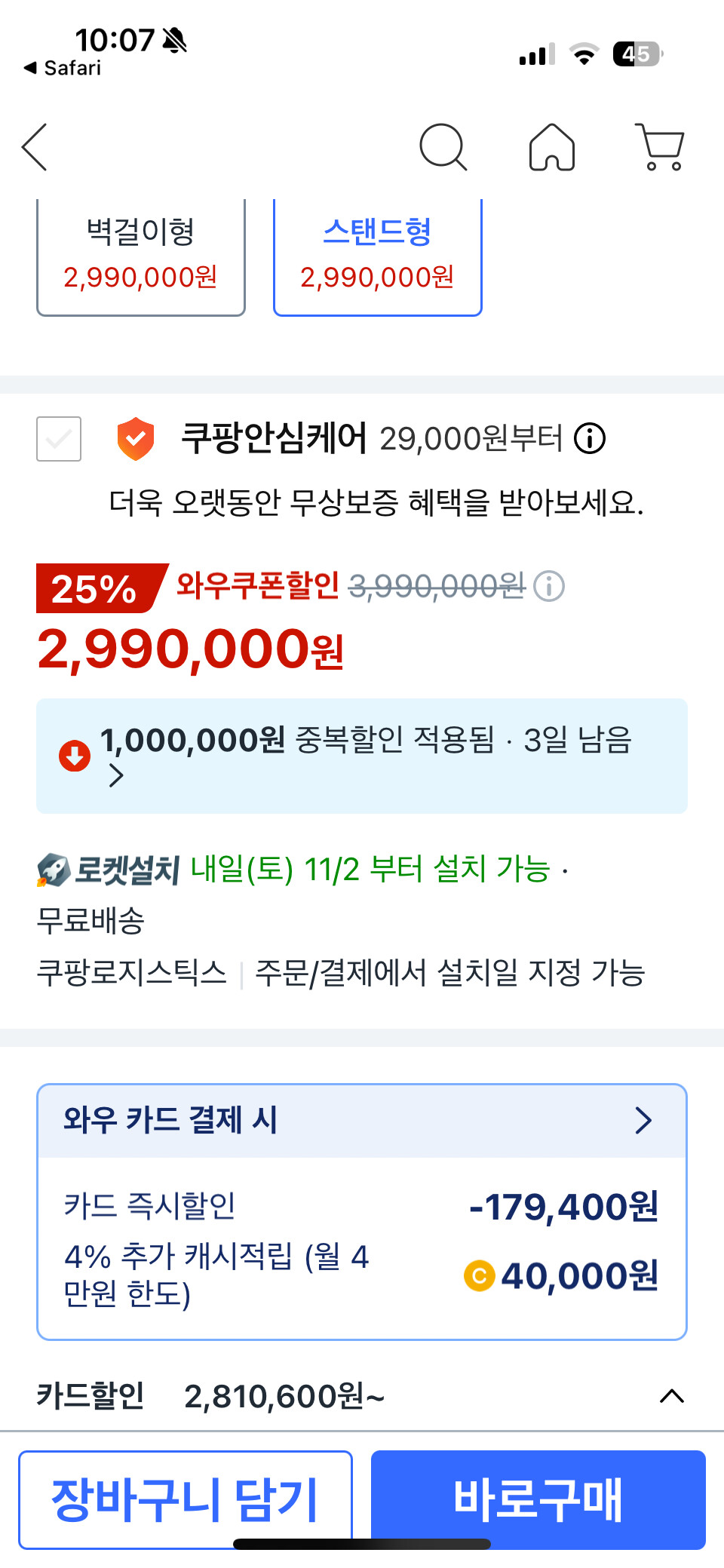The image size is (724, 1568).
Task: Check the 쿠팡안심케어 checkbox
Action: pyautogui.click(x=59, y=438)
